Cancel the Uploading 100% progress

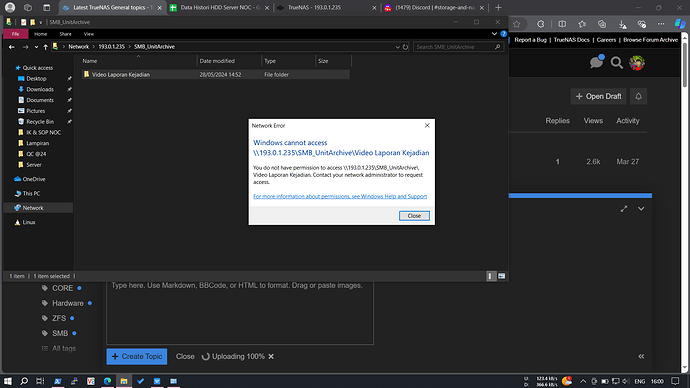pos(271,356)
